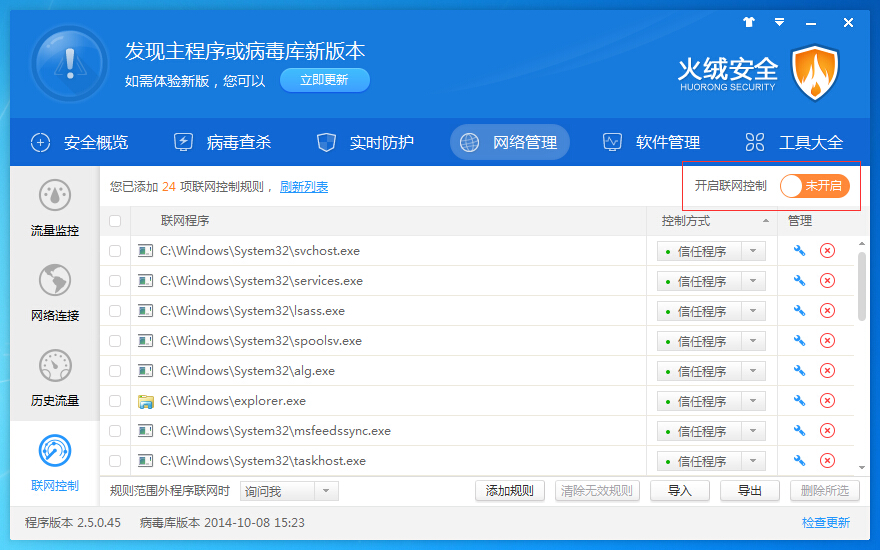The width and height of the screenshot is (880, 550).
Task: Click the wrench icon for svchost.exe
Action: 799,251
